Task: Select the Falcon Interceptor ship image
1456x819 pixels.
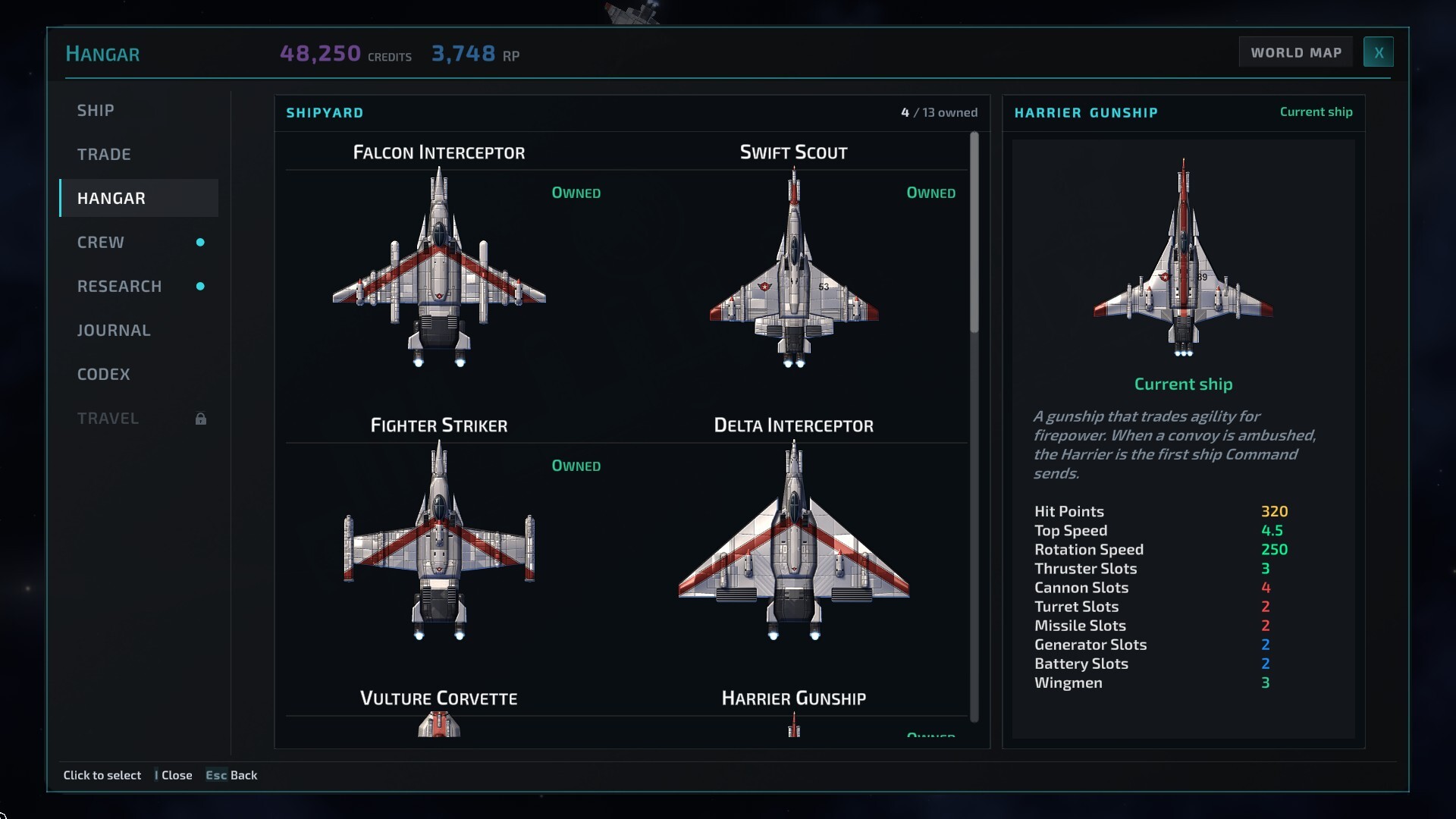Action: [439, 268]
